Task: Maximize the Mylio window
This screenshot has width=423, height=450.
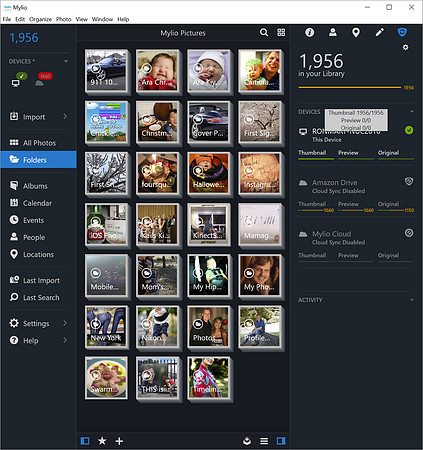Action: (x=389, y=7)
